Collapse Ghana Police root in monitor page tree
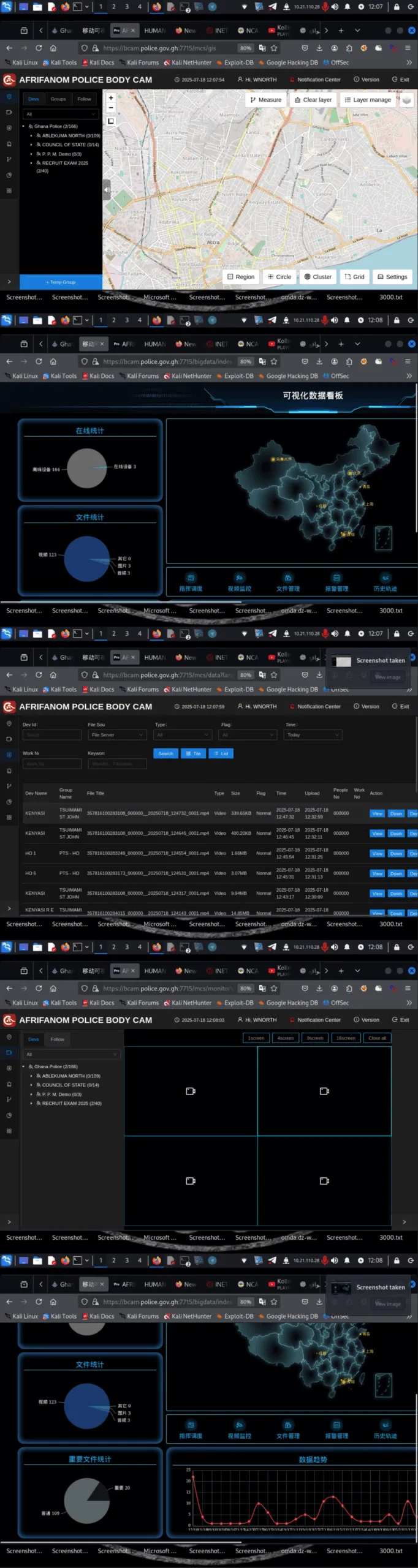Screen dimensions: 418x1568 point(24,1067)
